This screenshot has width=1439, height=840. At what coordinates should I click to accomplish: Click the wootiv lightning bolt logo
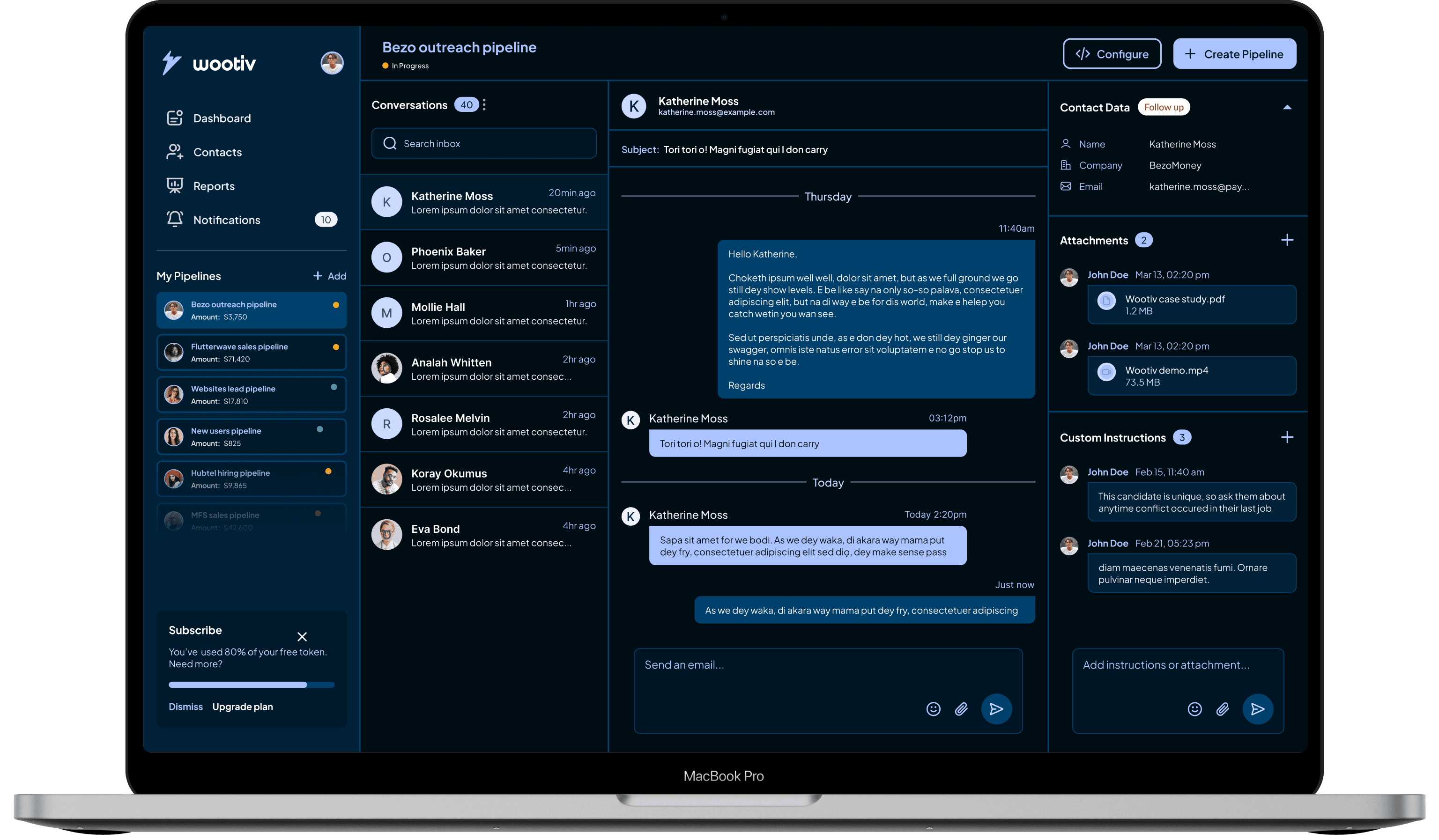(171, 63)
